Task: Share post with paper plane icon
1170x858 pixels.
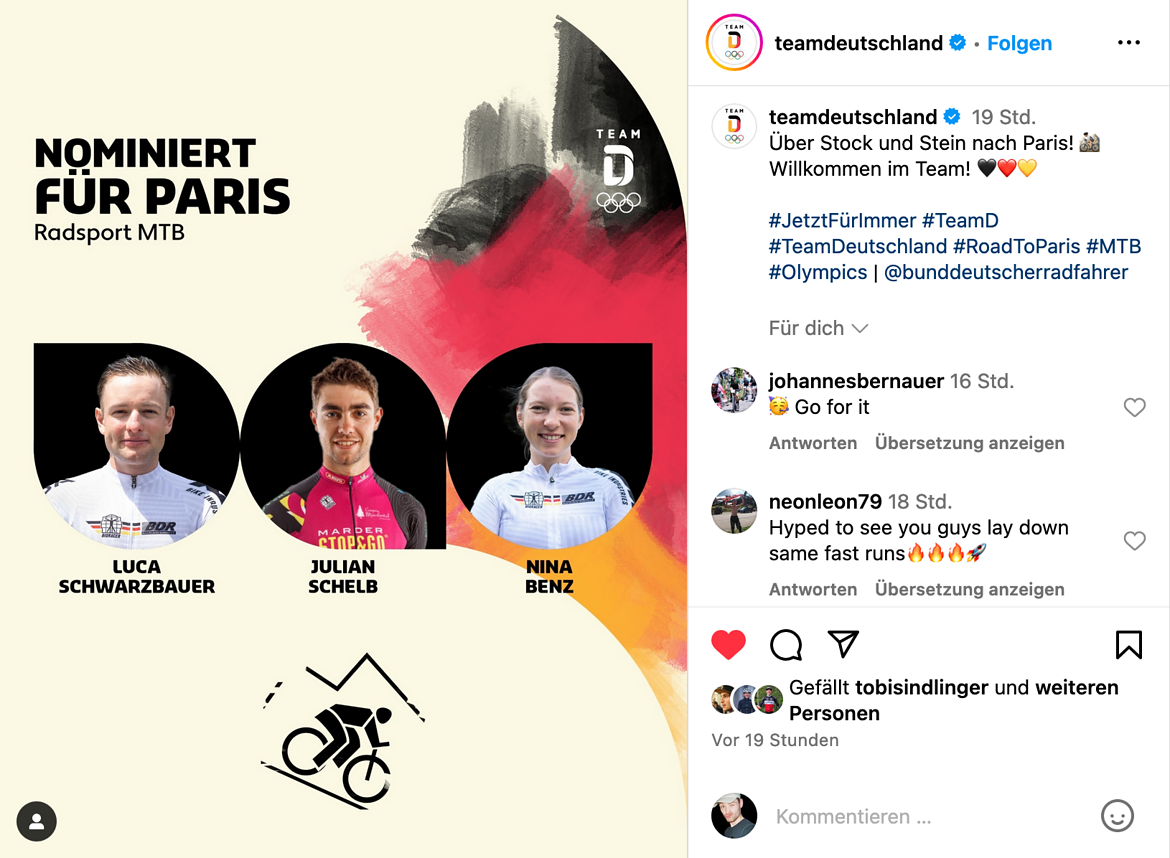Action: pyautogui.click(x=843, y=644)
